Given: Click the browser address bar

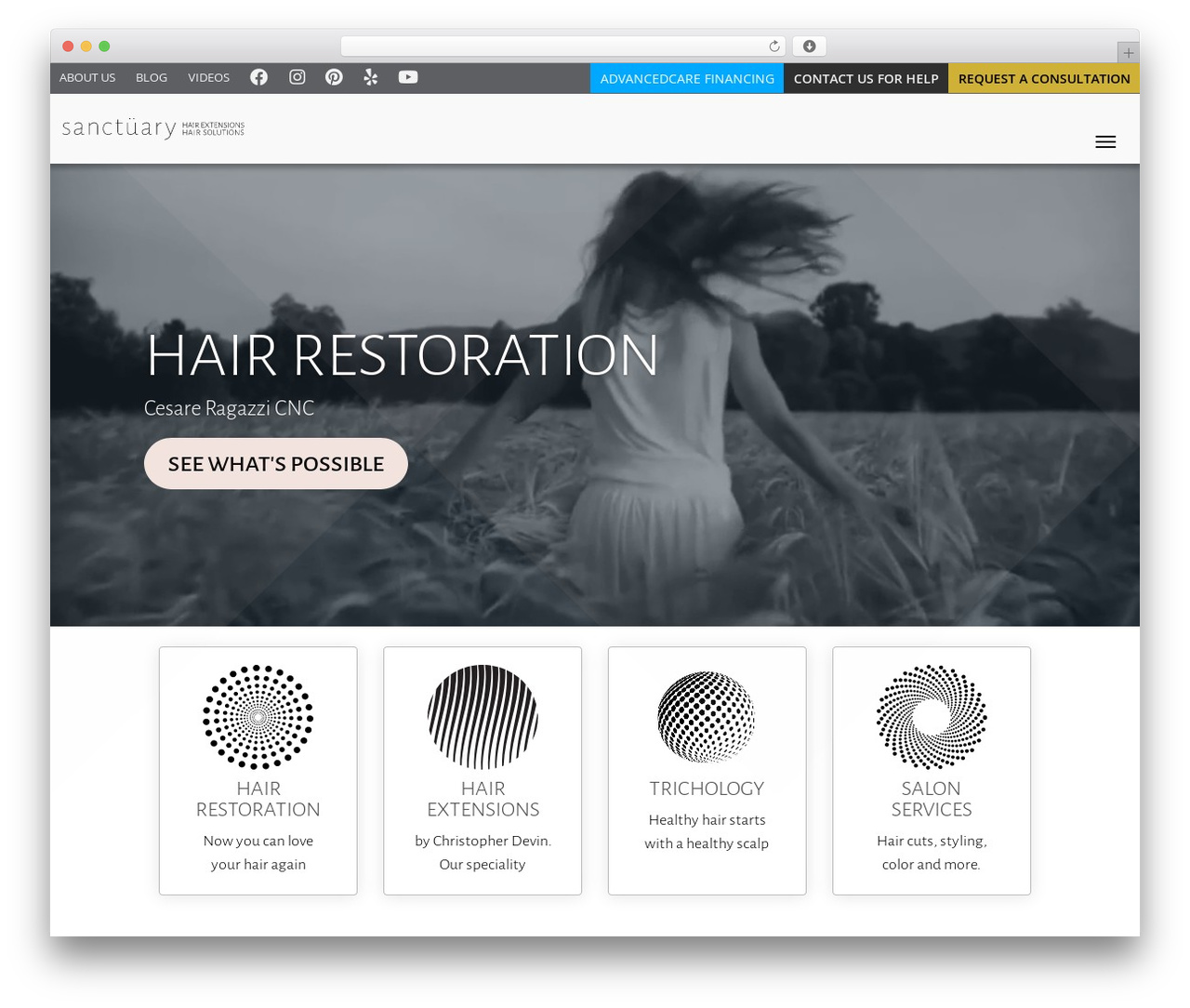Looking at the screenshot, I should pyautogui.click(x=563, y=46).
